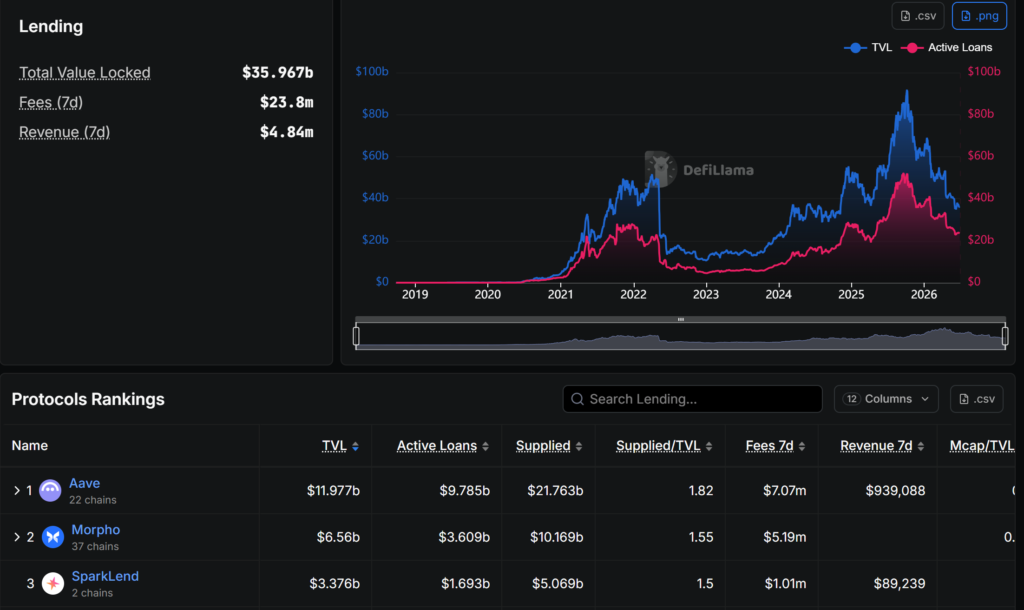Click Morpho's Supplied cell $10.169b
The width and height of the screenshot is (1024, 610).
click(x=556, y=537)
